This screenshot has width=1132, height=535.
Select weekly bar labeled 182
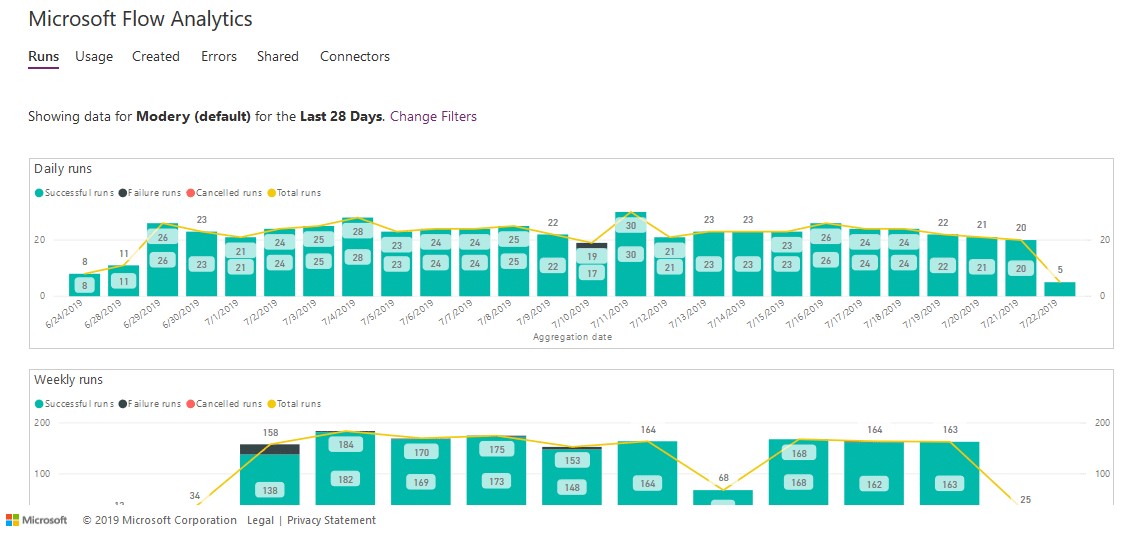[x=345, y=469]
